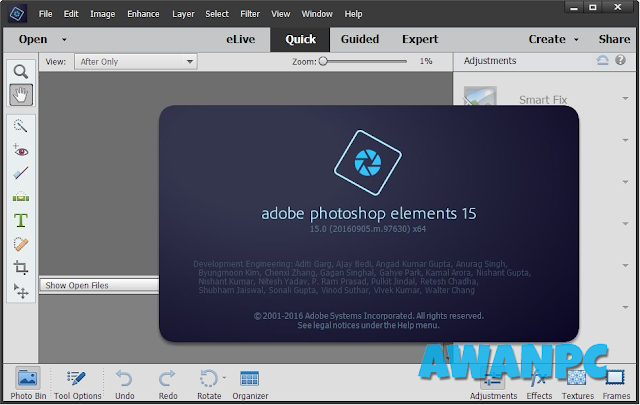
Task: Open the Organizer
Action: click(250, 384)
